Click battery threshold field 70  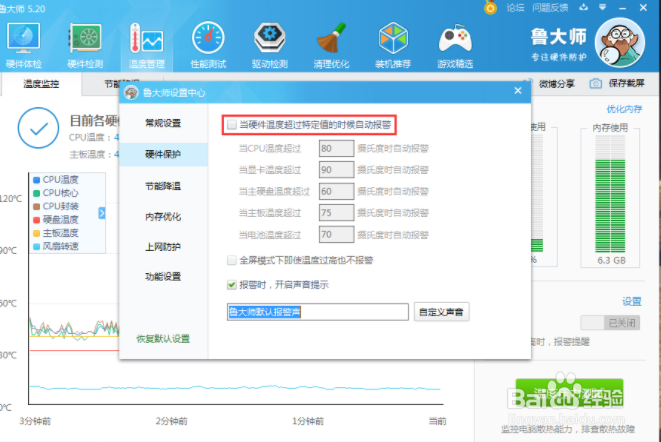pos(336,234)
